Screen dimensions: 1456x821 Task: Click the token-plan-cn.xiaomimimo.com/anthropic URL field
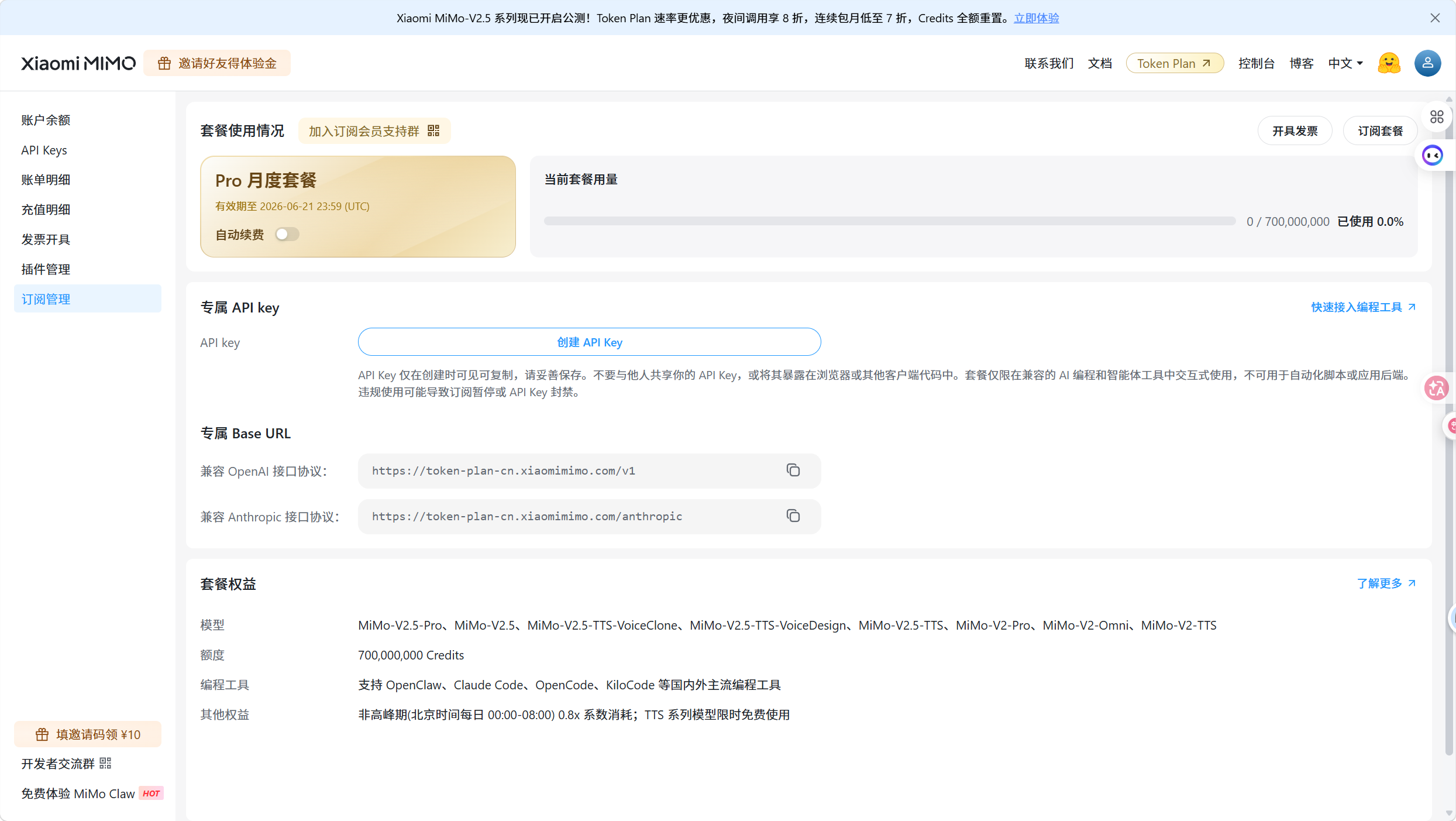(590, 517)
